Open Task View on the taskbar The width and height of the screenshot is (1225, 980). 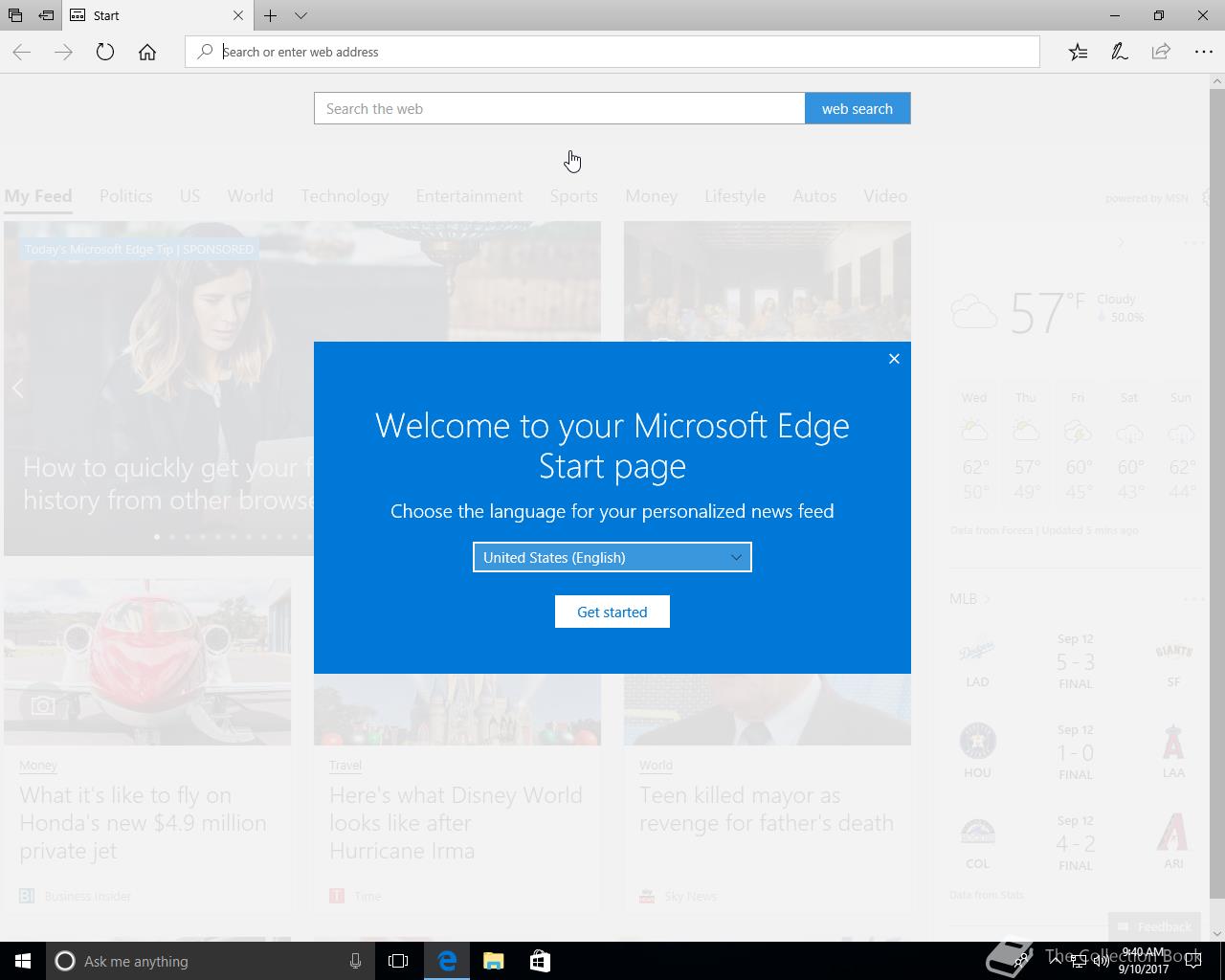point(398,961)
